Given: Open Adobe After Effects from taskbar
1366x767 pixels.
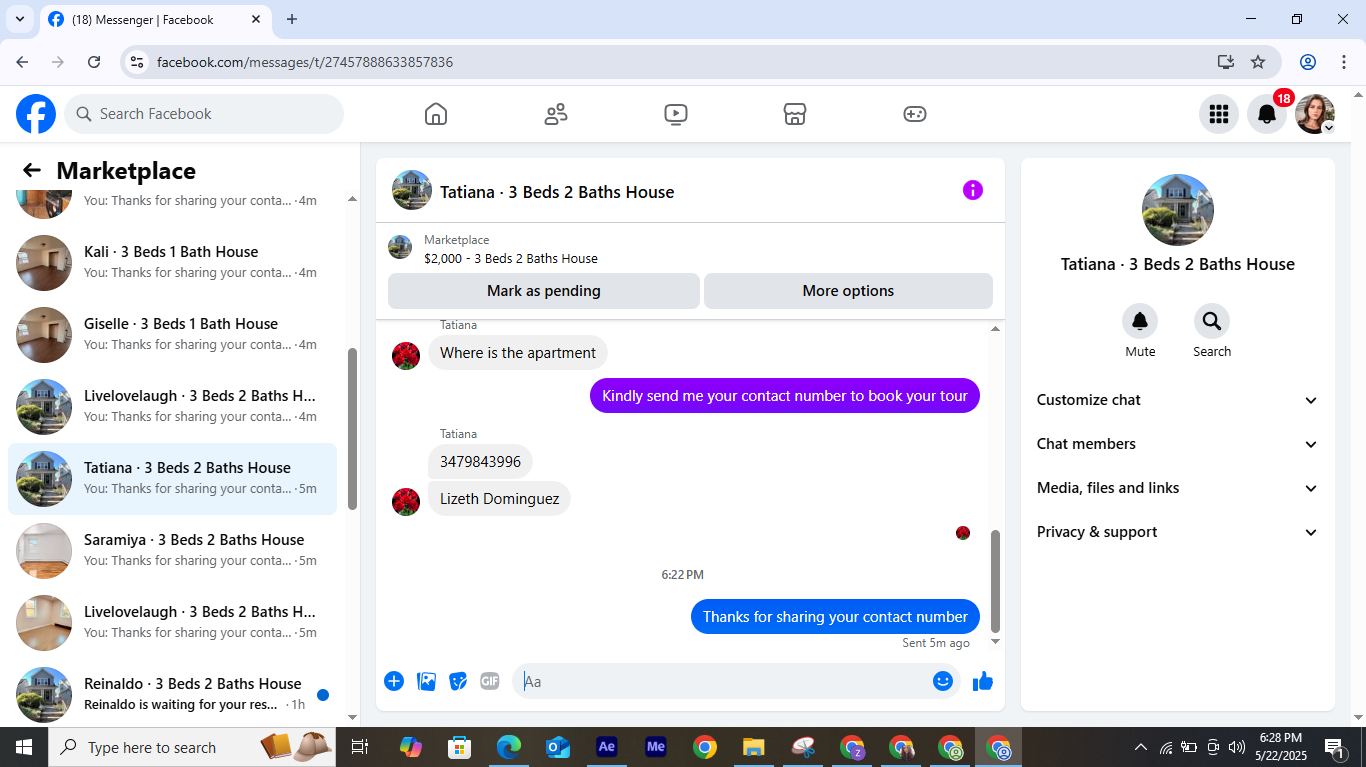Looking at the screenshot, I should (607, 747).
